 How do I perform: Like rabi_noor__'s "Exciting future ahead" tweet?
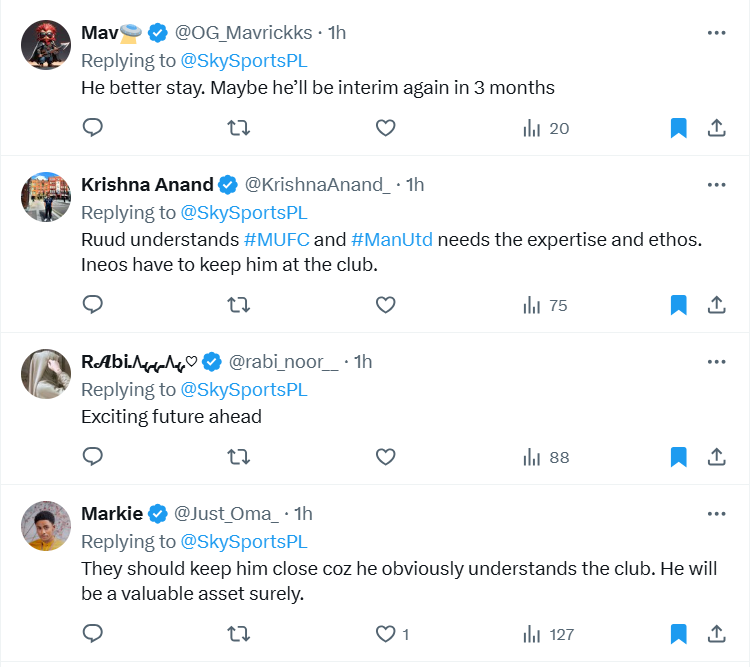pyautogui.click(x=386, y=457)
